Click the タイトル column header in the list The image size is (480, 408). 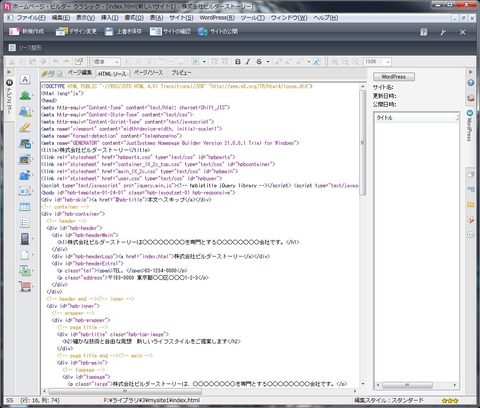pos(416,118)
